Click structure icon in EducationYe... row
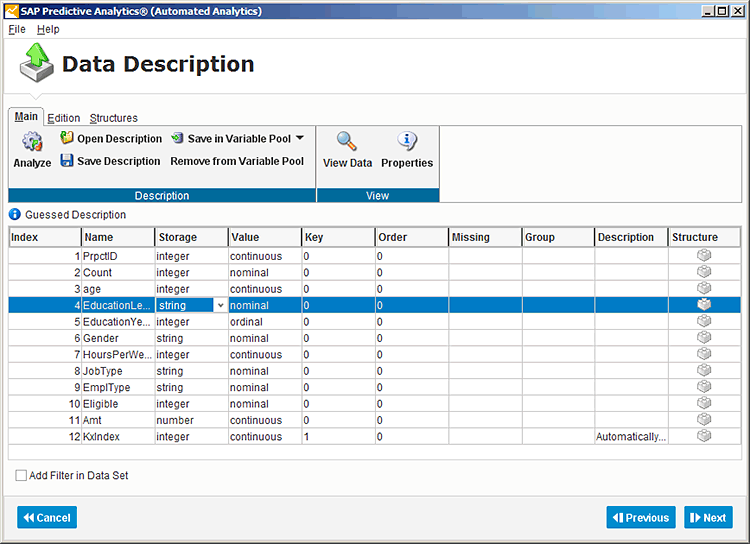Viewport: 750px width, 544px height. tap(704, 321)
